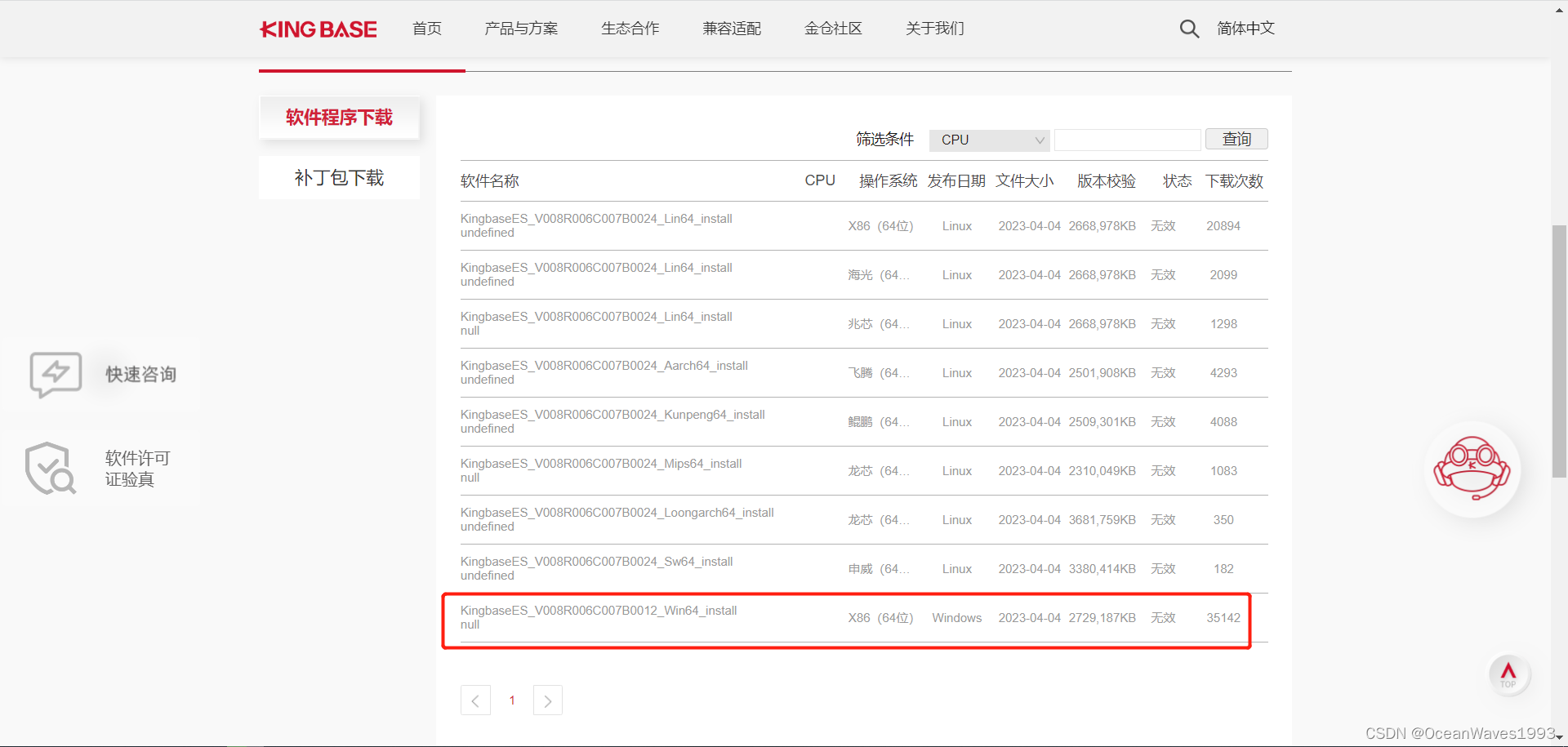Click the 版本校验 column header
This screenshot has width=1568, height=747.
[x=1107, y=181]
